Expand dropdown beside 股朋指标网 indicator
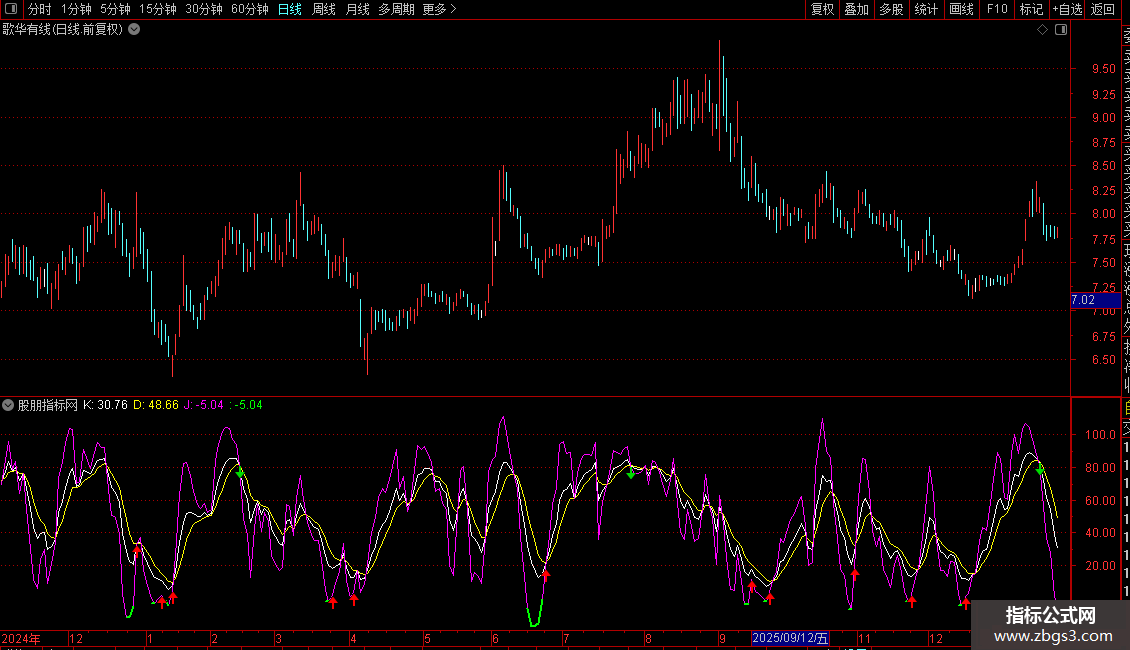 pos(8,405)
